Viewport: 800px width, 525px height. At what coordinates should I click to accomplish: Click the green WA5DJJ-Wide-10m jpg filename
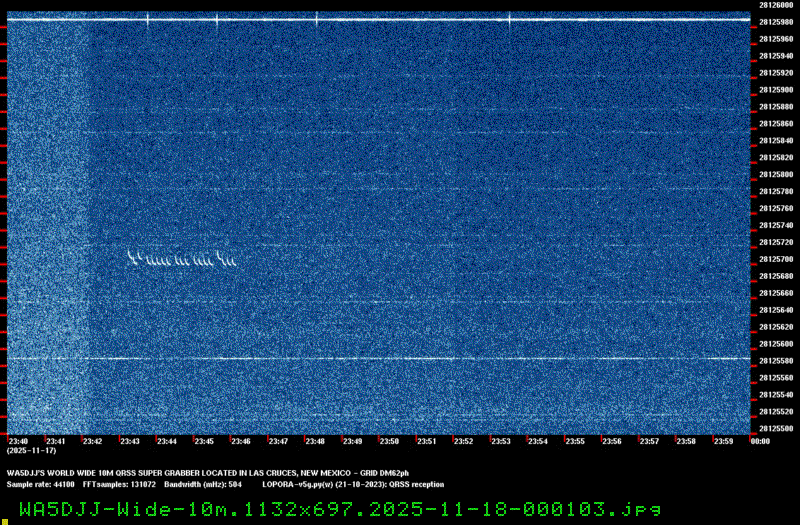(x=340, y=509)
